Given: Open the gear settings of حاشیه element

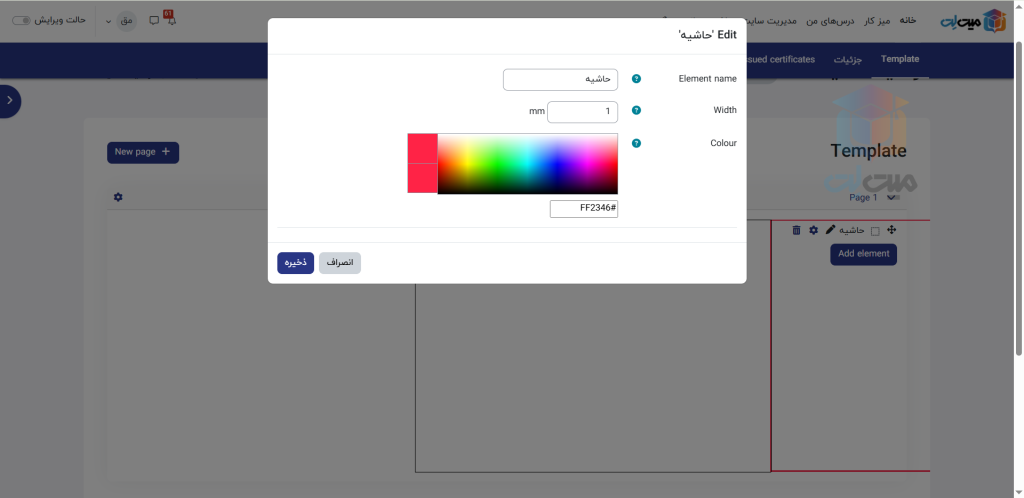Looking at the screenshot, I should click(x=813, y=230).
